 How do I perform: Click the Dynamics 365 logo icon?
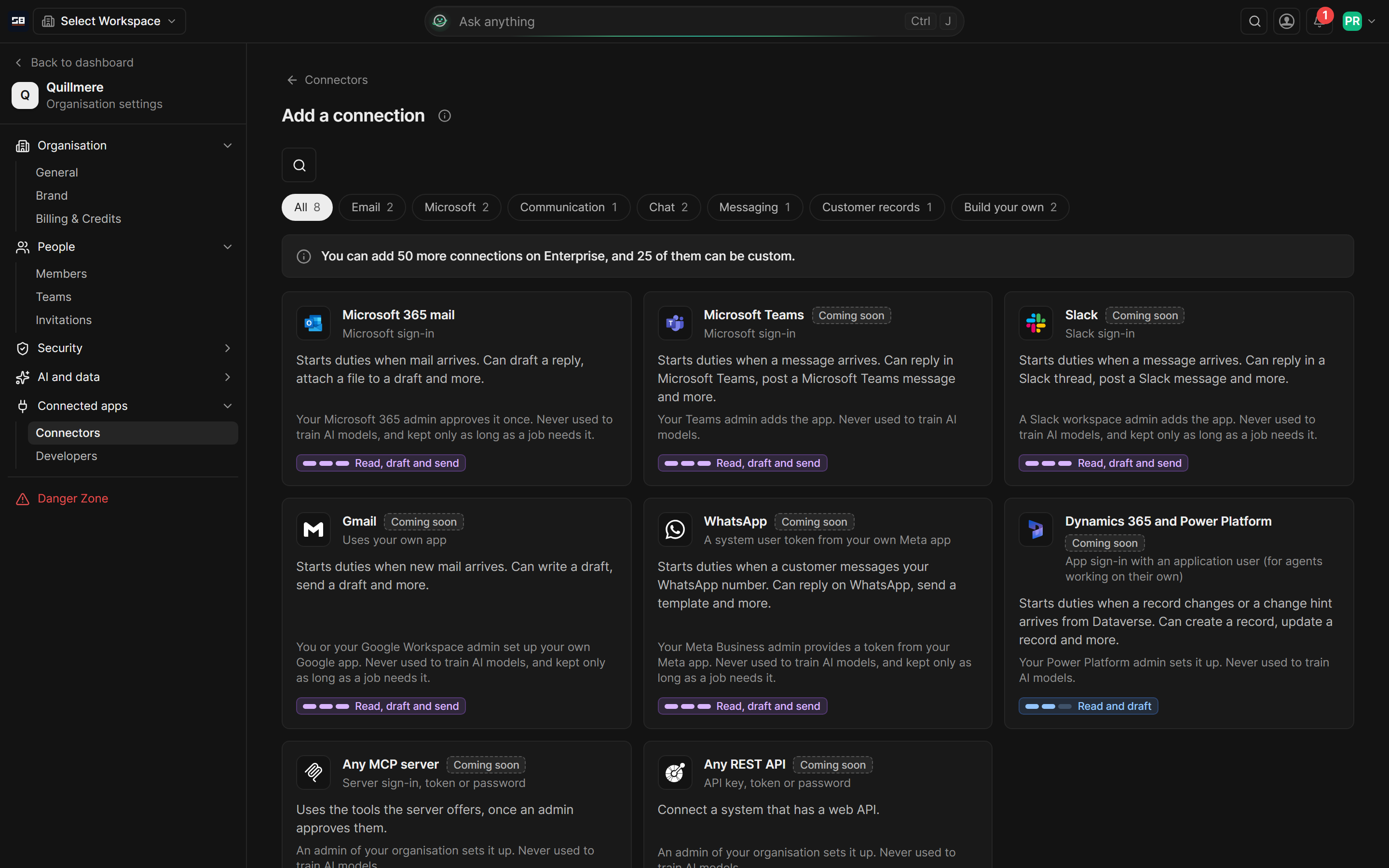(x=1036, y=529)
